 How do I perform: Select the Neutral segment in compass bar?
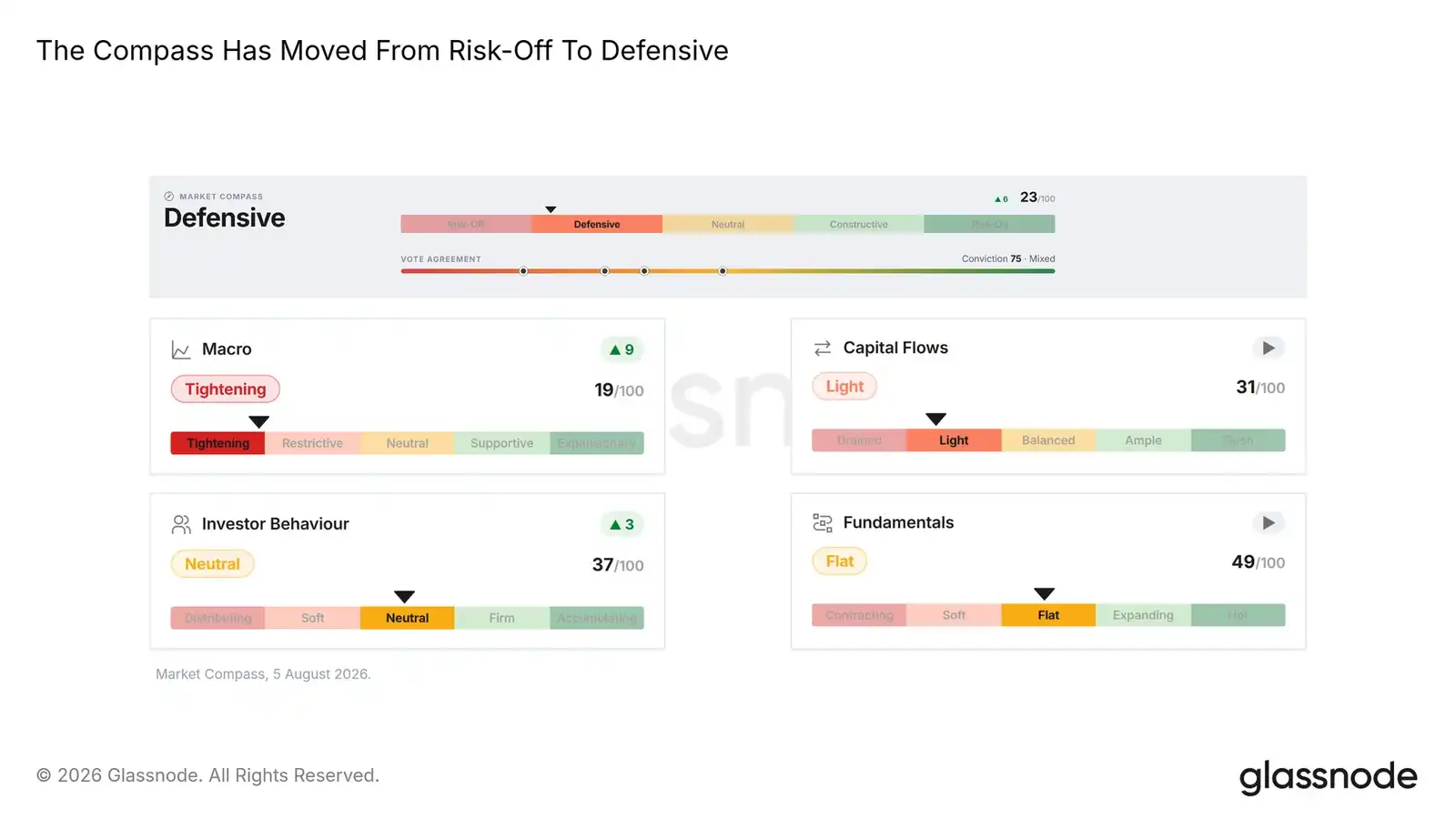point(728,224)
